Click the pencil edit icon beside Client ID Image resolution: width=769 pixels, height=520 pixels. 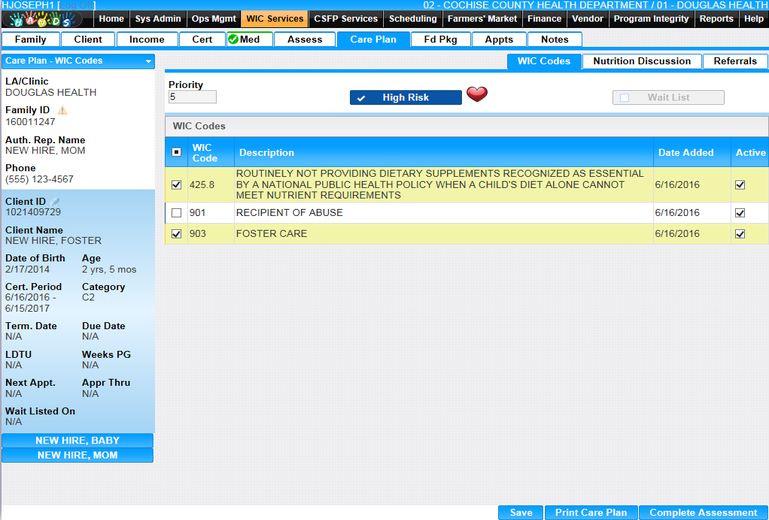tap(57, 201)
